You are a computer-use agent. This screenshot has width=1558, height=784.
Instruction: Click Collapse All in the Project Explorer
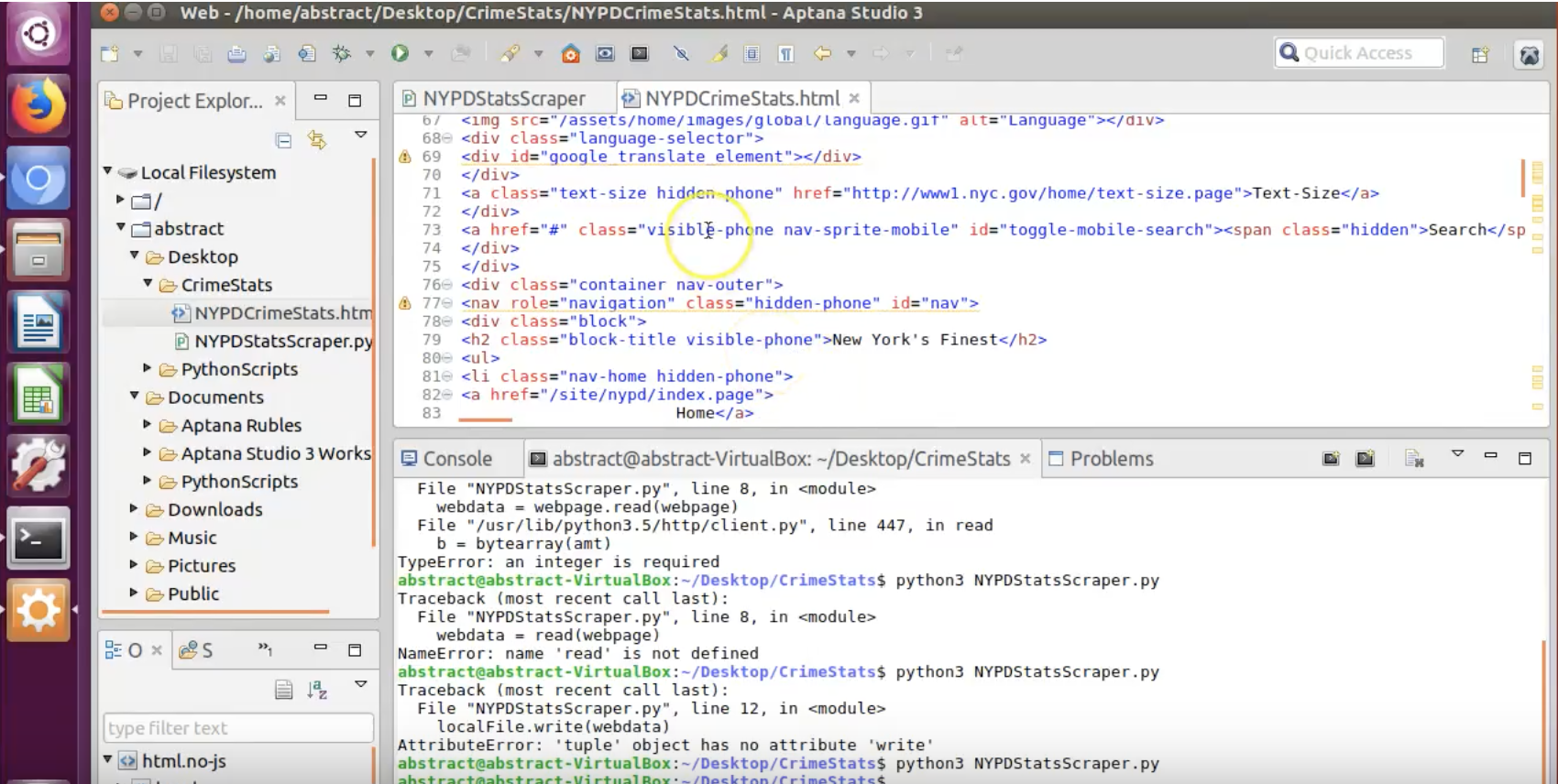[284, 140]
